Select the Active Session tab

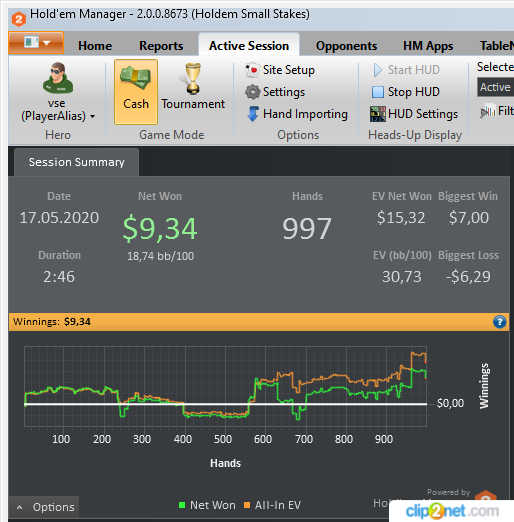[249, 46]
